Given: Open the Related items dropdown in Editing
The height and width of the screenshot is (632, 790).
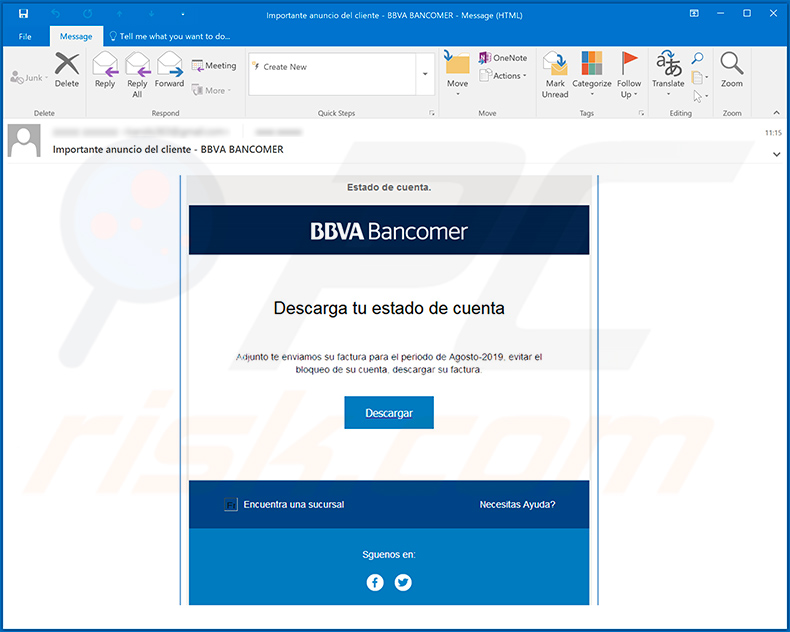Looking at the screenshot, I should pyautogui.click(x=700, y=78).
